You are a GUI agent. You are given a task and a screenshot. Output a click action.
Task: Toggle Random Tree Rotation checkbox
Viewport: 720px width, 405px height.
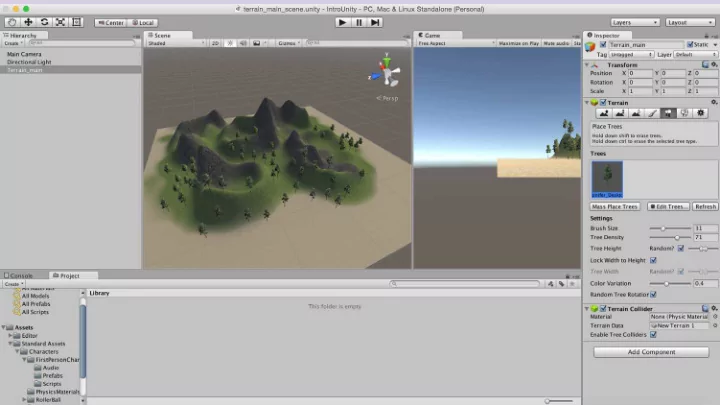[x=653, y=294]
